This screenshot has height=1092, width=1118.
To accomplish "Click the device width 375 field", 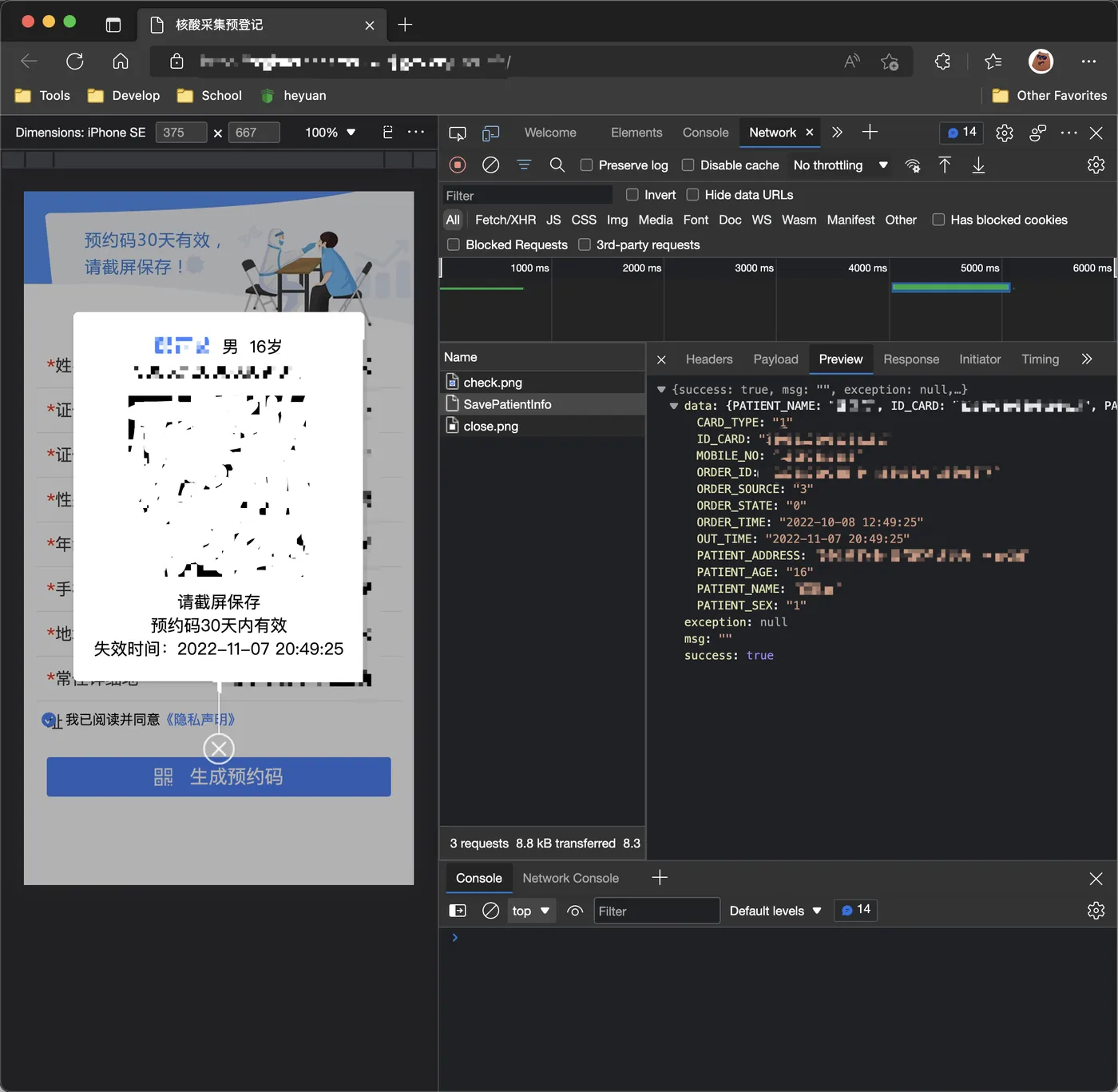I will pyautogui.click(x=181, y=133).
